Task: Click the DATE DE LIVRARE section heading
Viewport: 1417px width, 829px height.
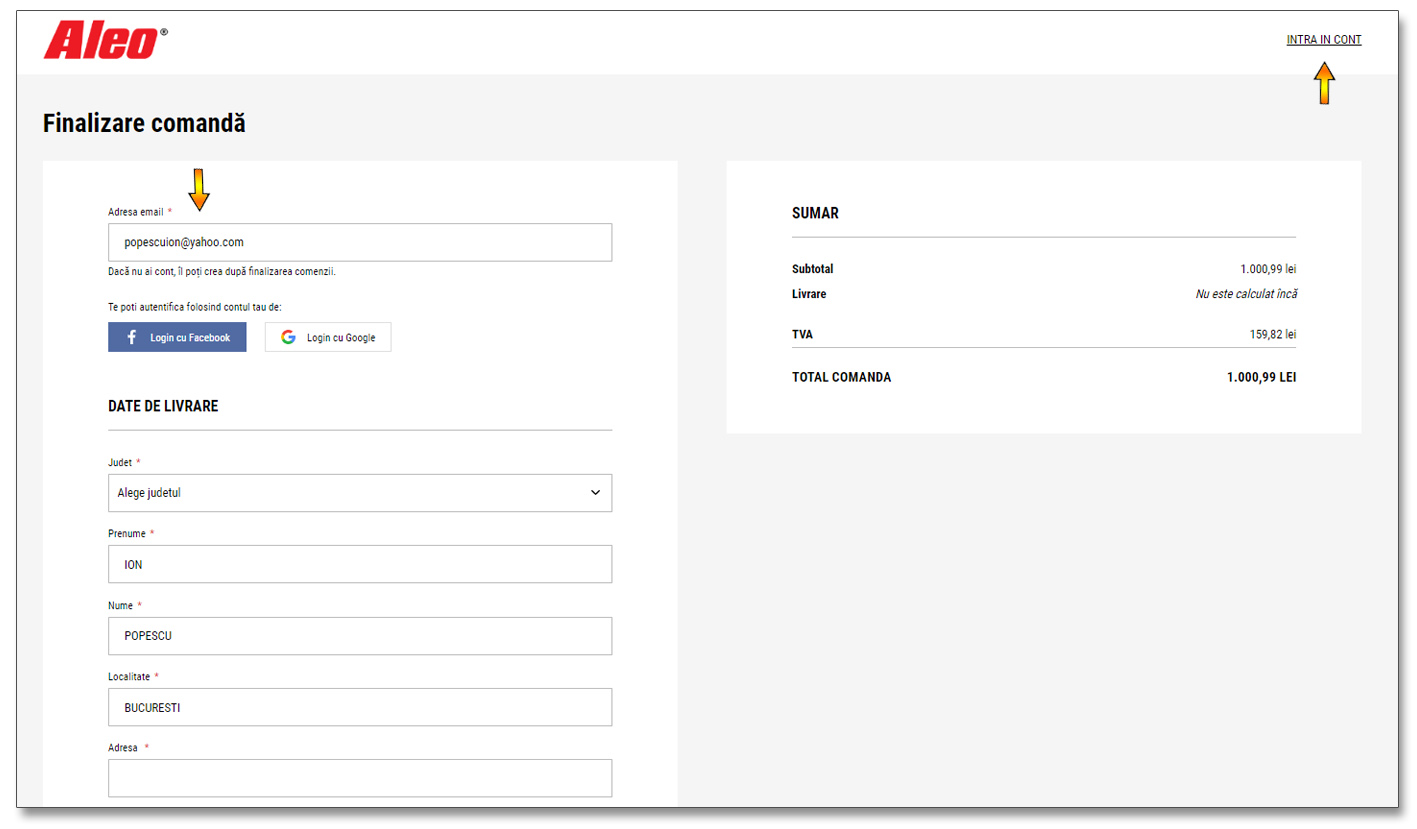Action: click(x=163, y=406)
